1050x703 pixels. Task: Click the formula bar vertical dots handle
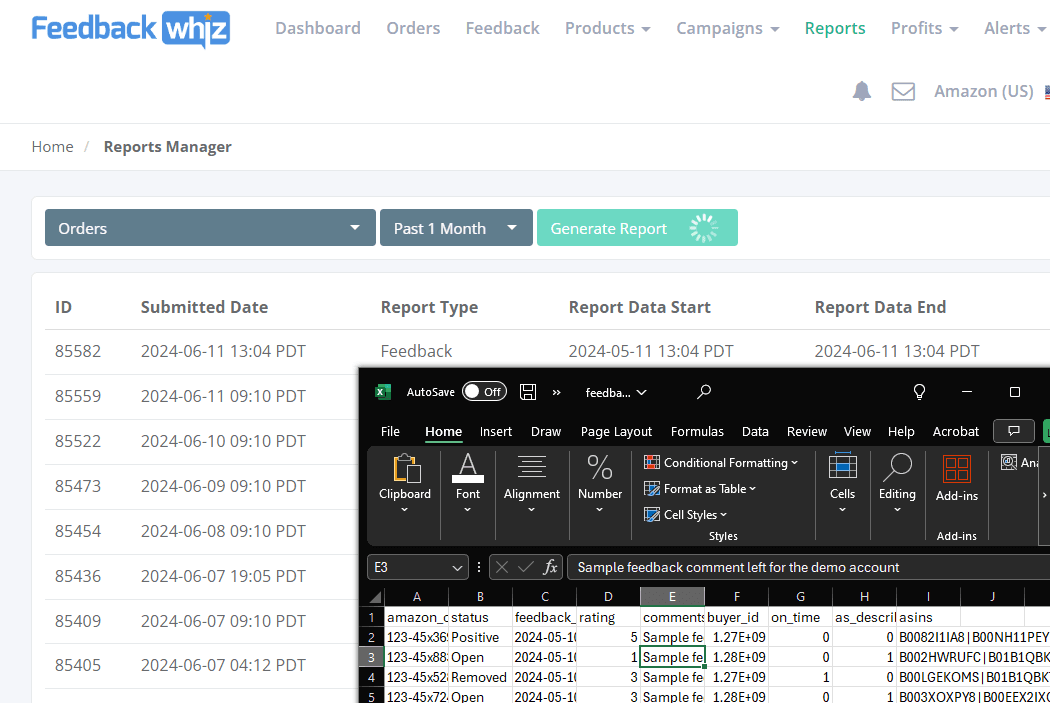(x=479, y=567)
